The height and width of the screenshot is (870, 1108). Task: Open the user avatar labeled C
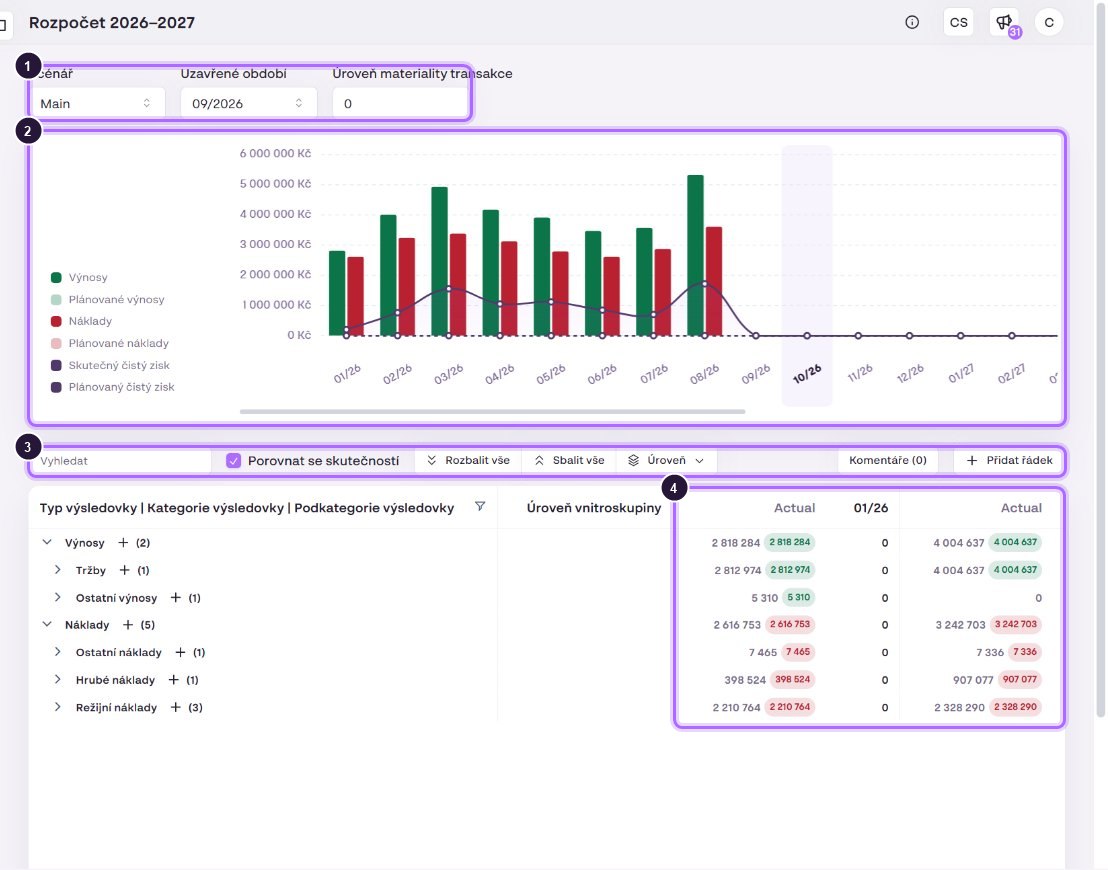point(1049,23)
